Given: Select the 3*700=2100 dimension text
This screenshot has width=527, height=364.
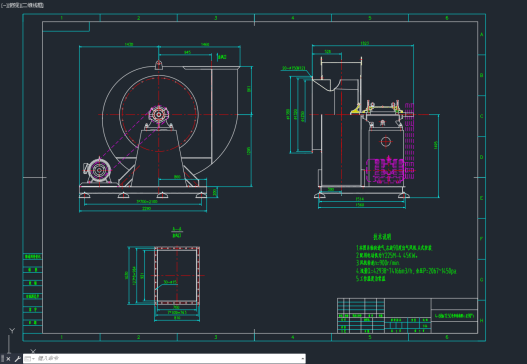Looking at the screenshot, I should 147,202.
